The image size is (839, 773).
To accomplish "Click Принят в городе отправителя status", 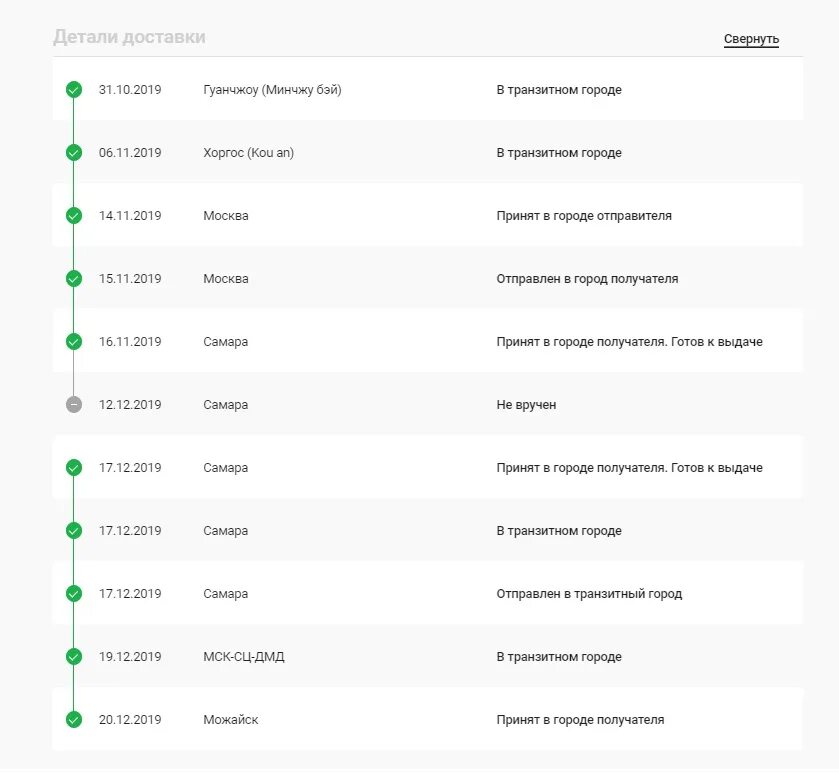I will [584, 216].
